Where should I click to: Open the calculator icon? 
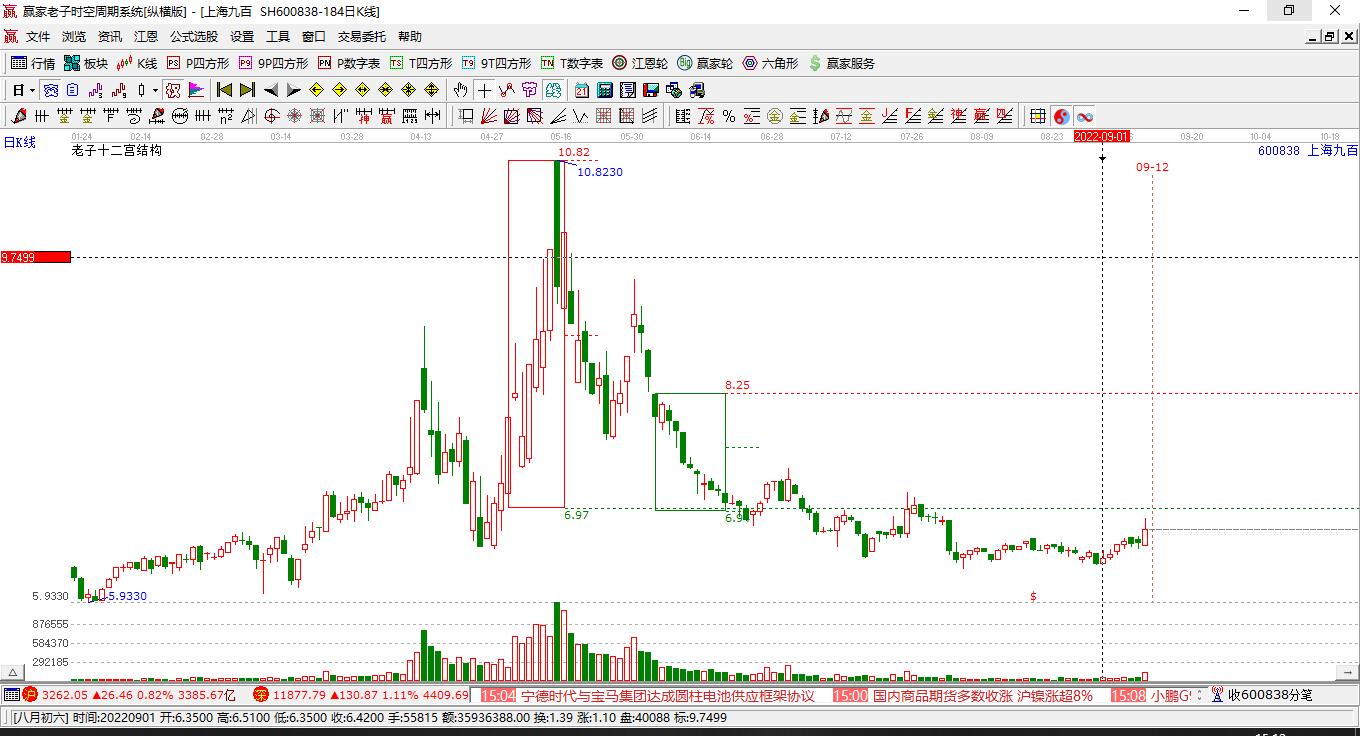[605, 90]
